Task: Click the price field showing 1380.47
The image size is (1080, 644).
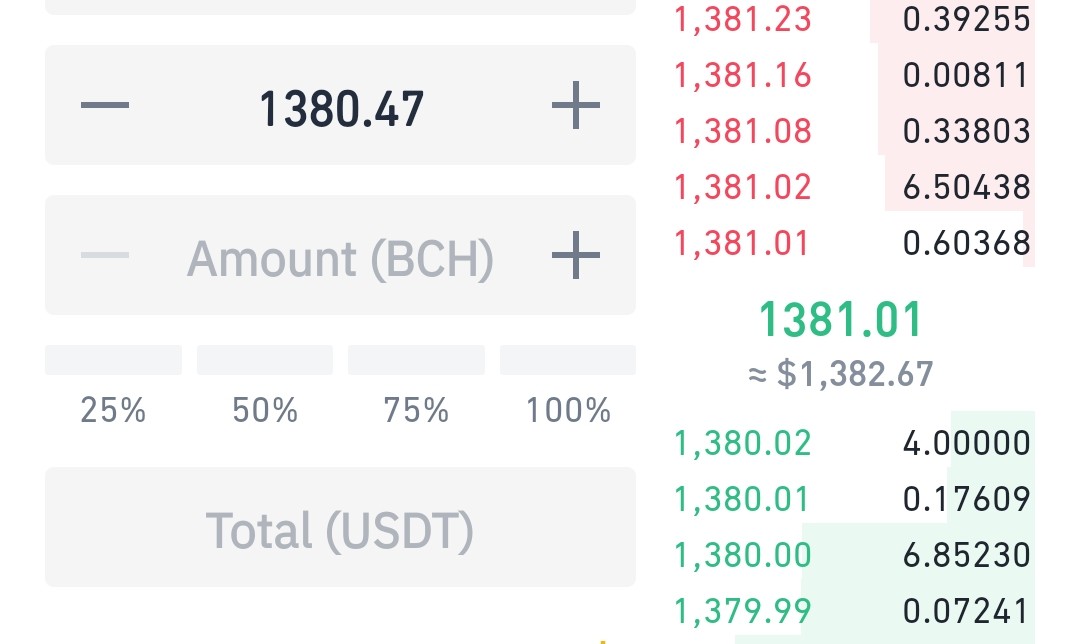Action: point(340,105)
